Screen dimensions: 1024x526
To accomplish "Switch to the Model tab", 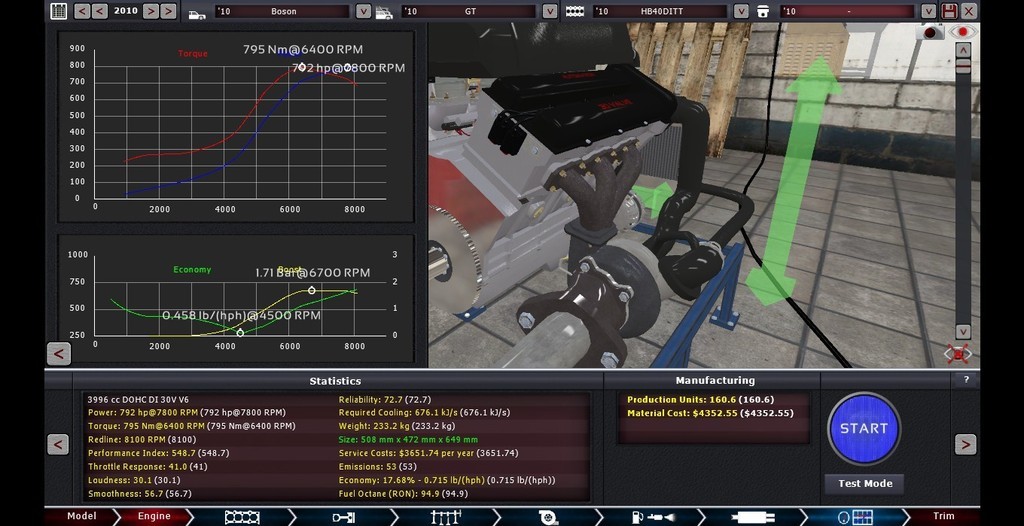I will 82,517.
